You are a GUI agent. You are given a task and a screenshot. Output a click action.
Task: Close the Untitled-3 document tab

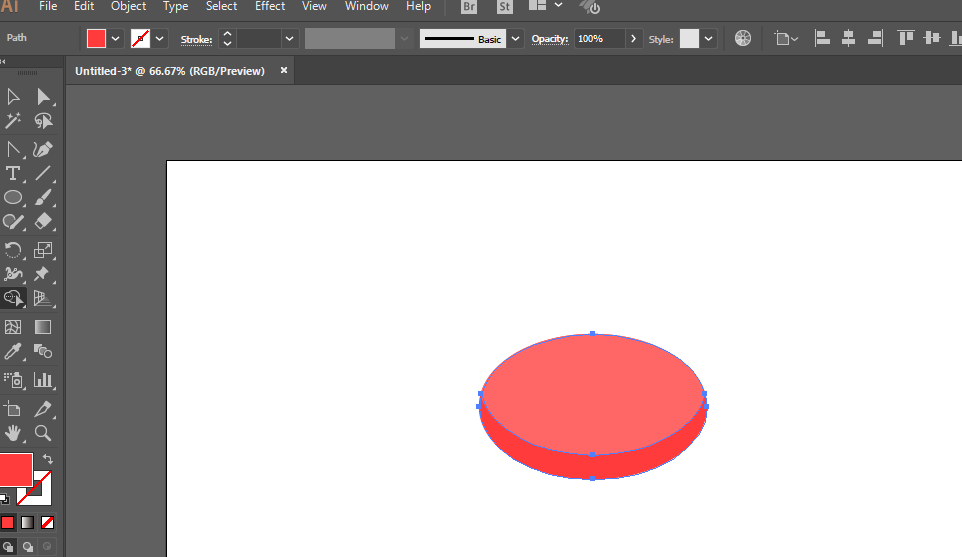click(x=283, y=70)
